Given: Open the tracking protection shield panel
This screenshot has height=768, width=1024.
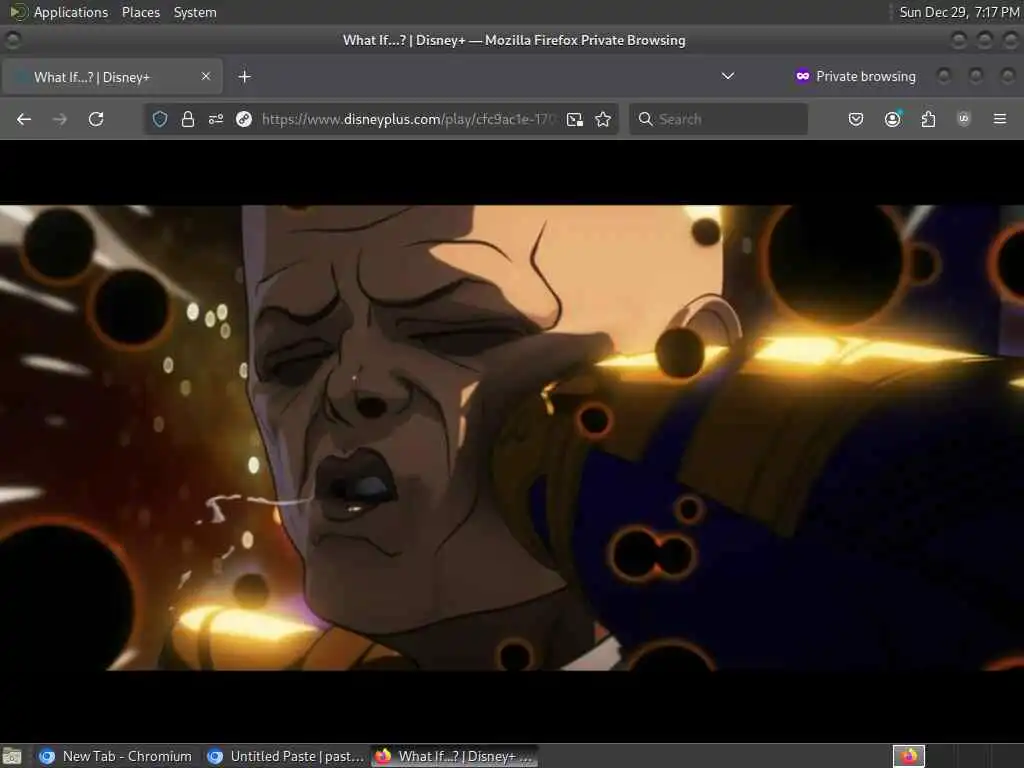Looking at the screenshot, I should [160, 119].
